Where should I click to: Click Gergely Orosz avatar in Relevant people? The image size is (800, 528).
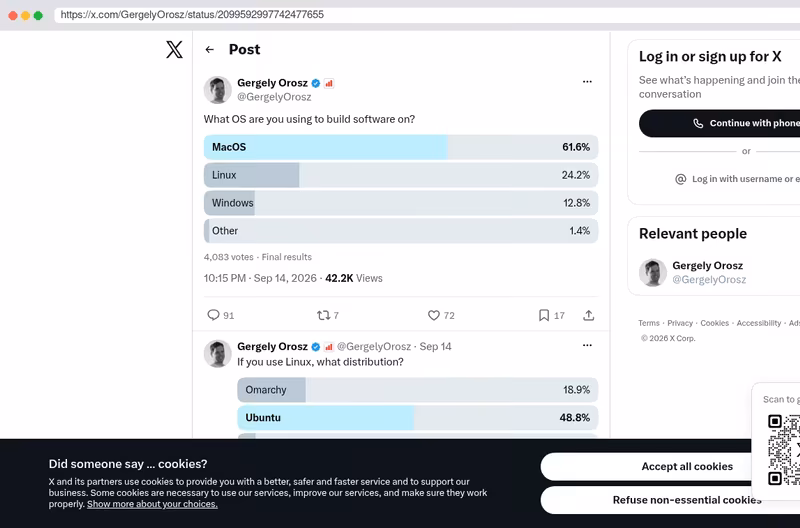(653, 272)
